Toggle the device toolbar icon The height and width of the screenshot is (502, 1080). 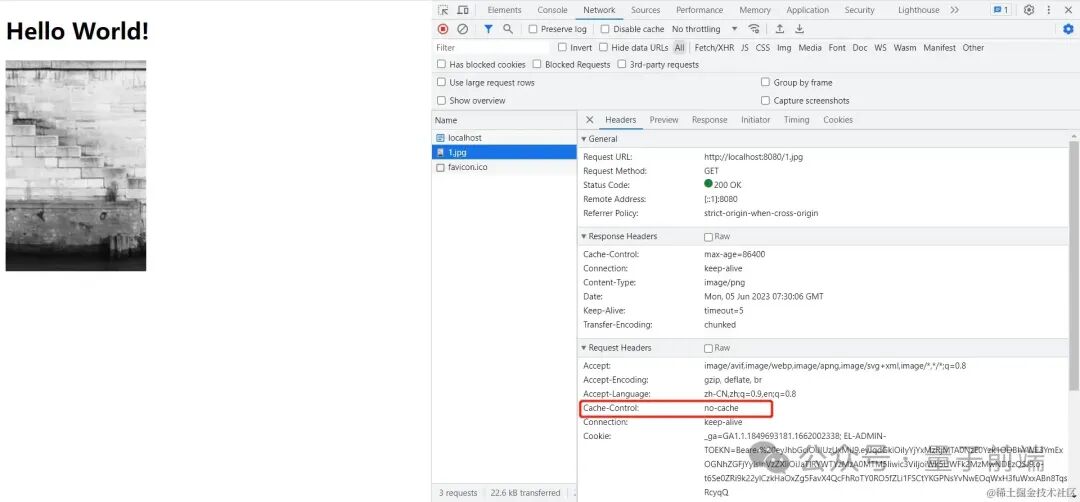(x=463, y=10)
